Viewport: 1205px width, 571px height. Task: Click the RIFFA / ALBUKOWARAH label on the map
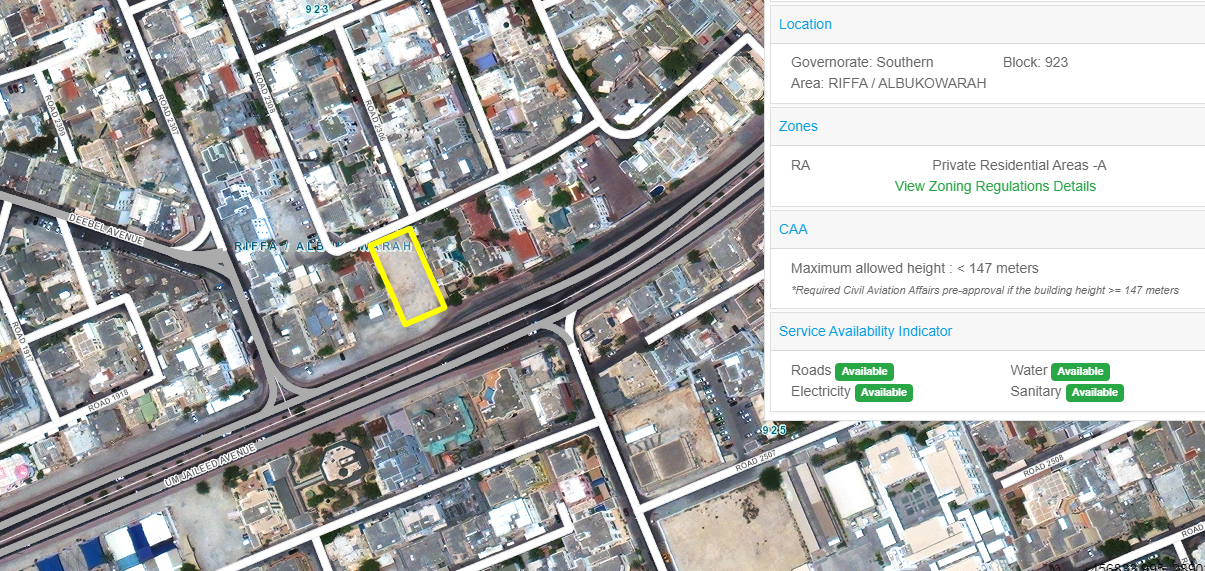(x=323, y=245)
